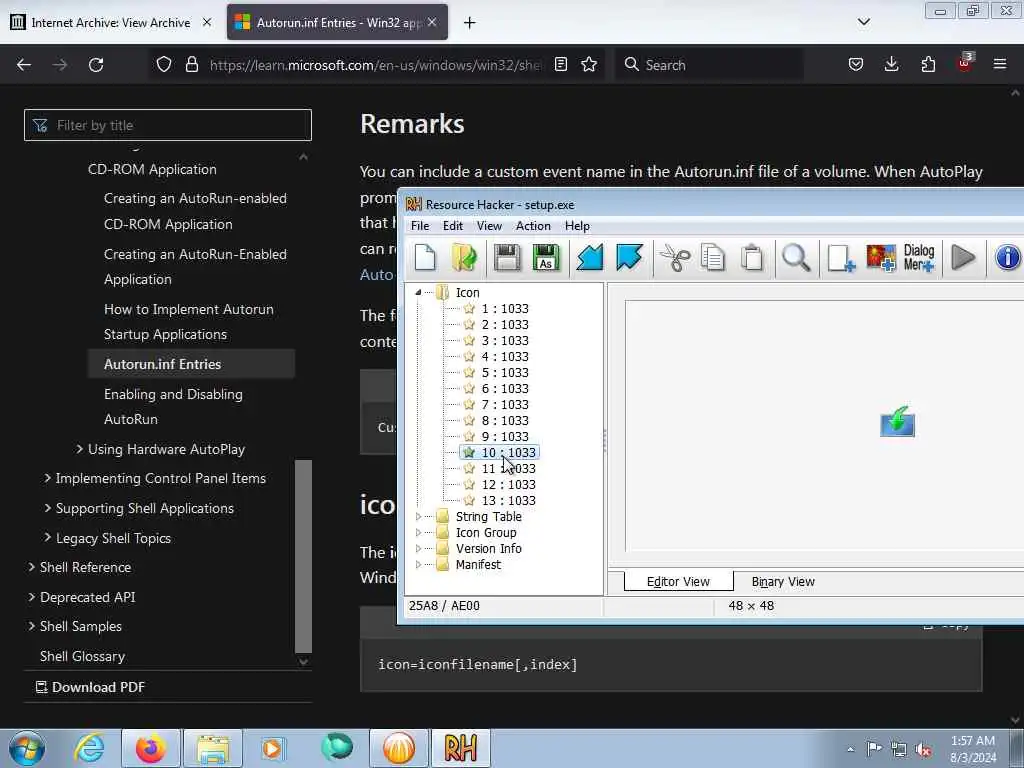1024x768 pixels.
Task: Click the muted volume tray icon
Action: 923,749
